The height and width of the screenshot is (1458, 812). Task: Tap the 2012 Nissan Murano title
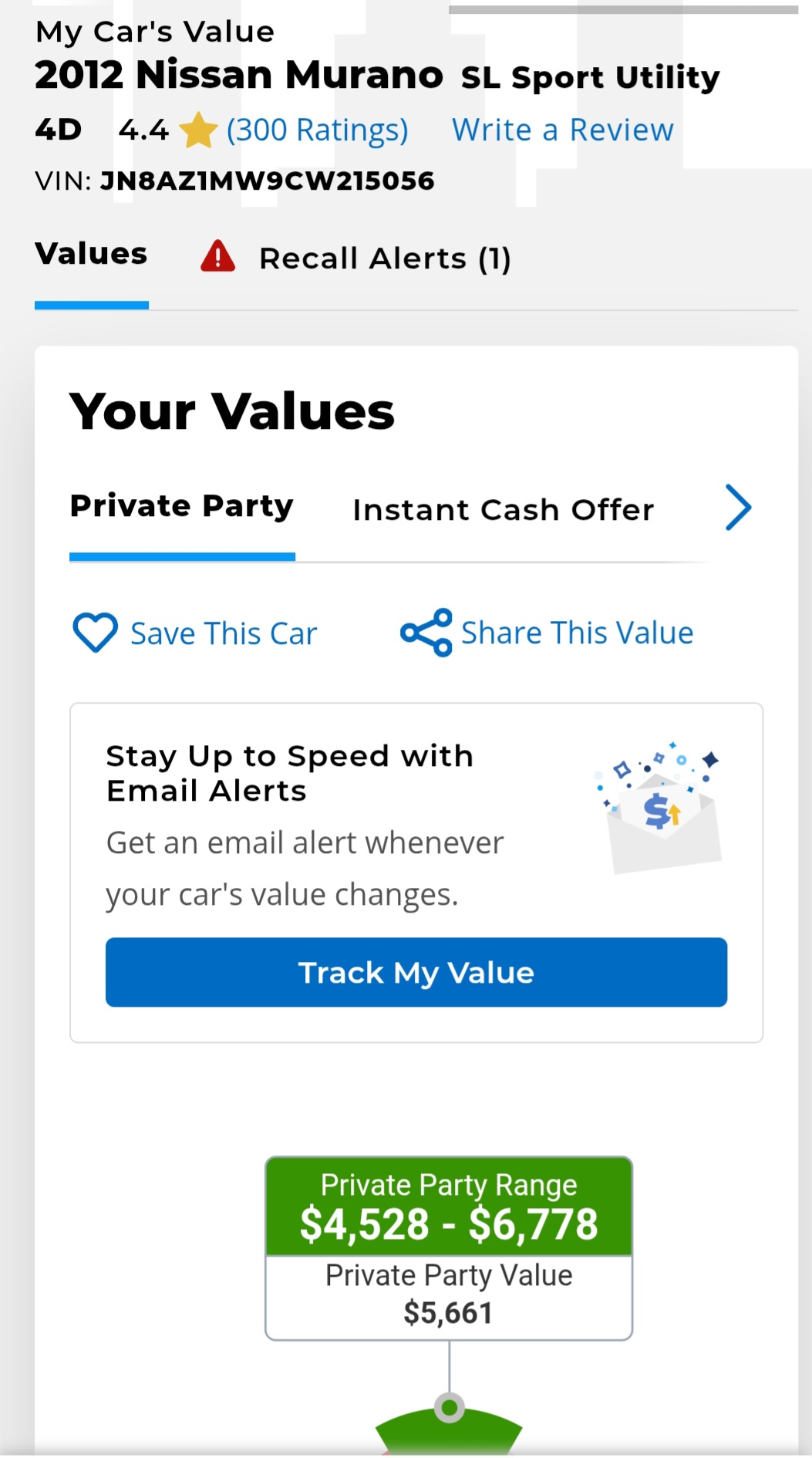(239, 76)
